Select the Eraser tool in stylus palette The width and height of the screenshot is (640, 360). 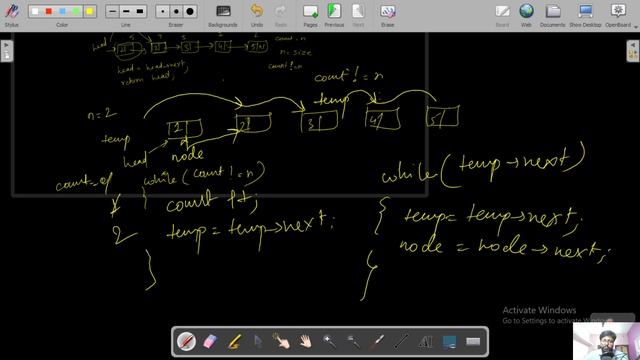210,341
